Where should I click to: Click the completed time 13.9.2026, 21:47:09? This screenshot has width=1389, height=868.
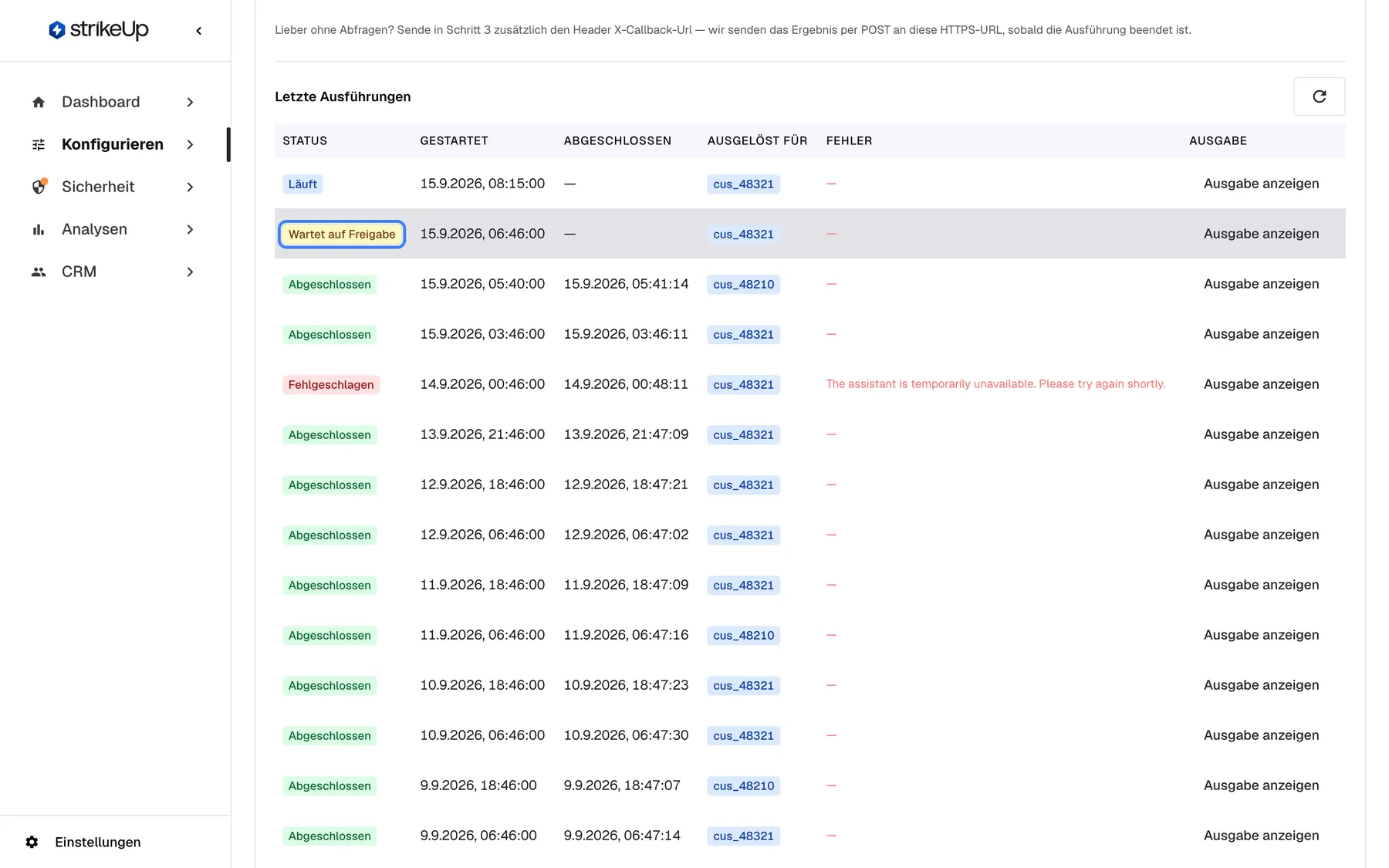click(626, 434)
